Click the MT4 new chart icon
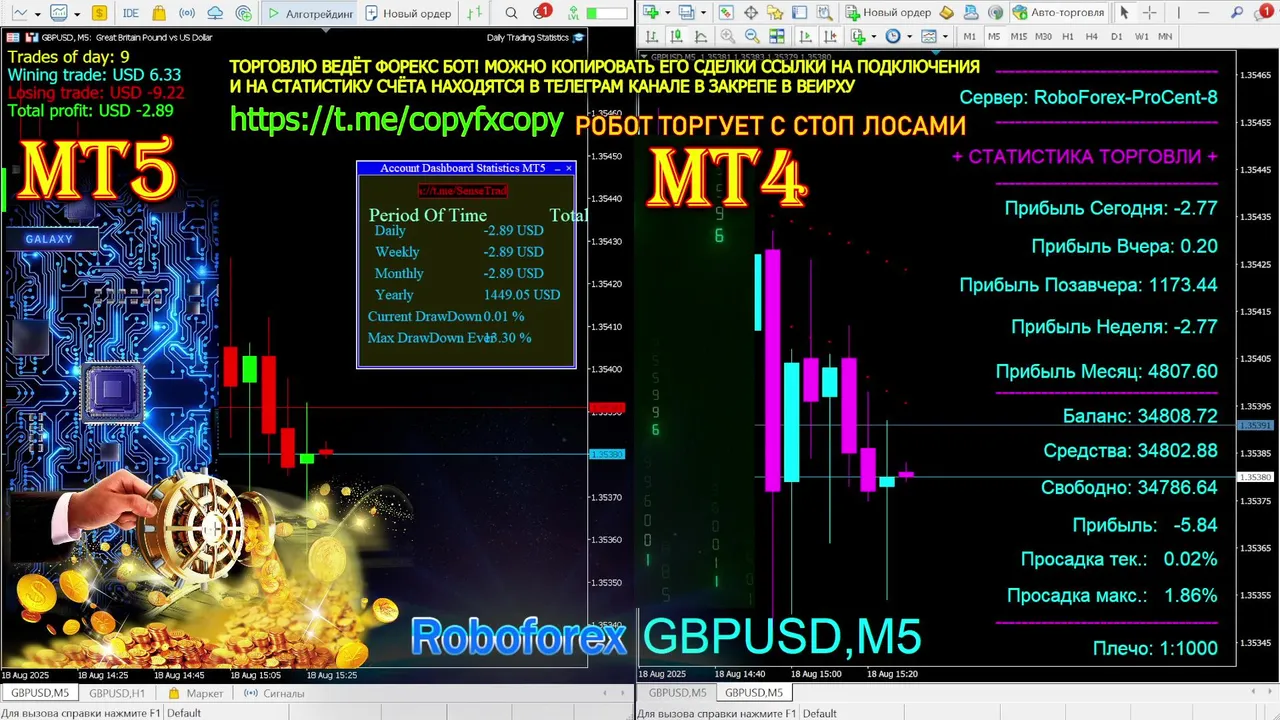This screenshot has width=1280, height=720. [x=650, y=12]
